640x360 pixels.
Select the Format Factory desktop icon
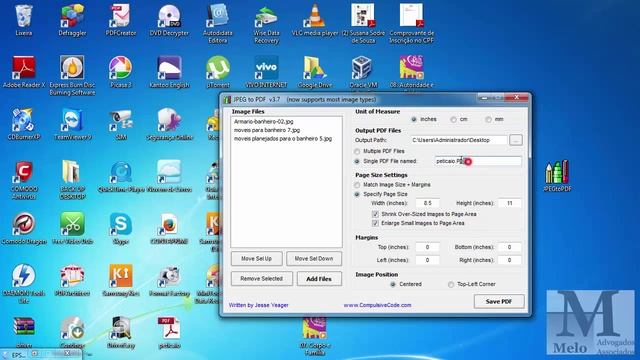tap(169, 281)
